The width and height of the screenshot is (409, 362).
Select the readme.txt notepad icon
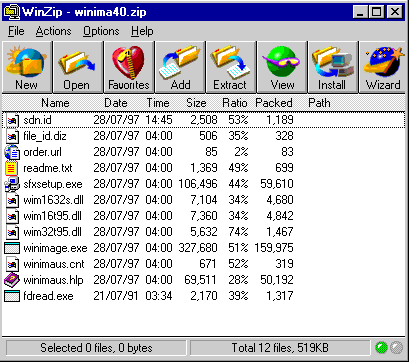coord(12,168)
